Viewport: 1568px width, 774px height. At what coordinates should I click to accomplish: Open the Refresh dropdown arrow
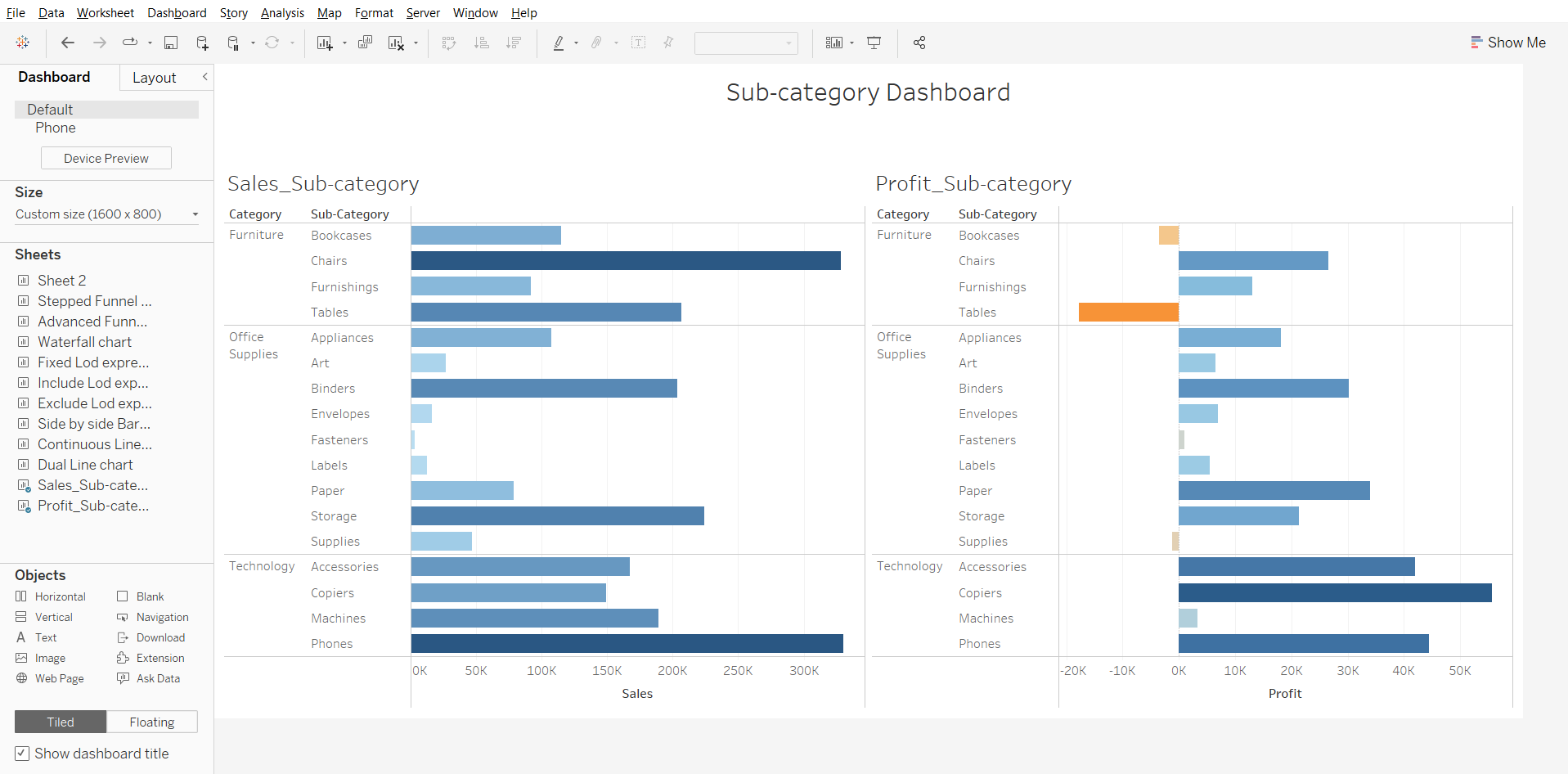292,43
